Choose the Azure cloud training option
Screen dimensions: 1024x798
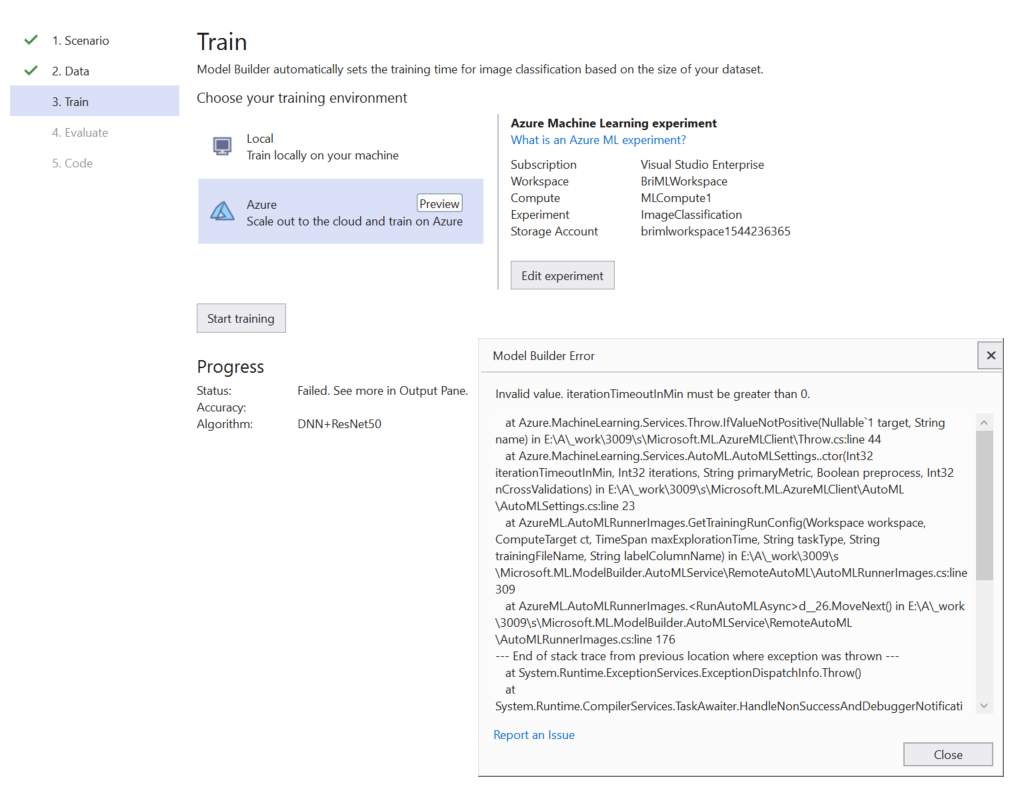(340, 212)
